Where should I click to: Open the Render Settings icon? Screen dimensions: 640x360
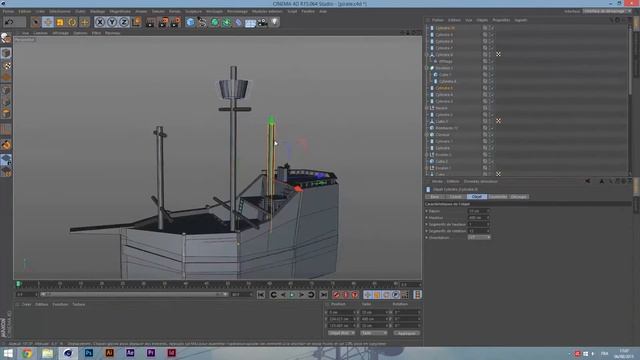176,22
